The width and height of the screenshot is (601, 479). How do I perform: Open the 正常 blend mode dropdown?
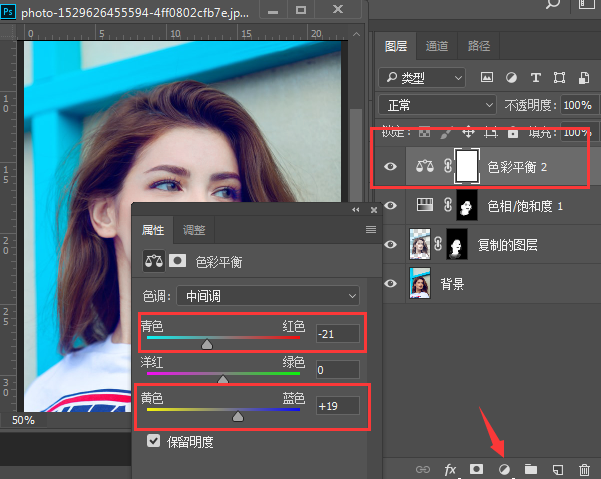coord(439,105)
